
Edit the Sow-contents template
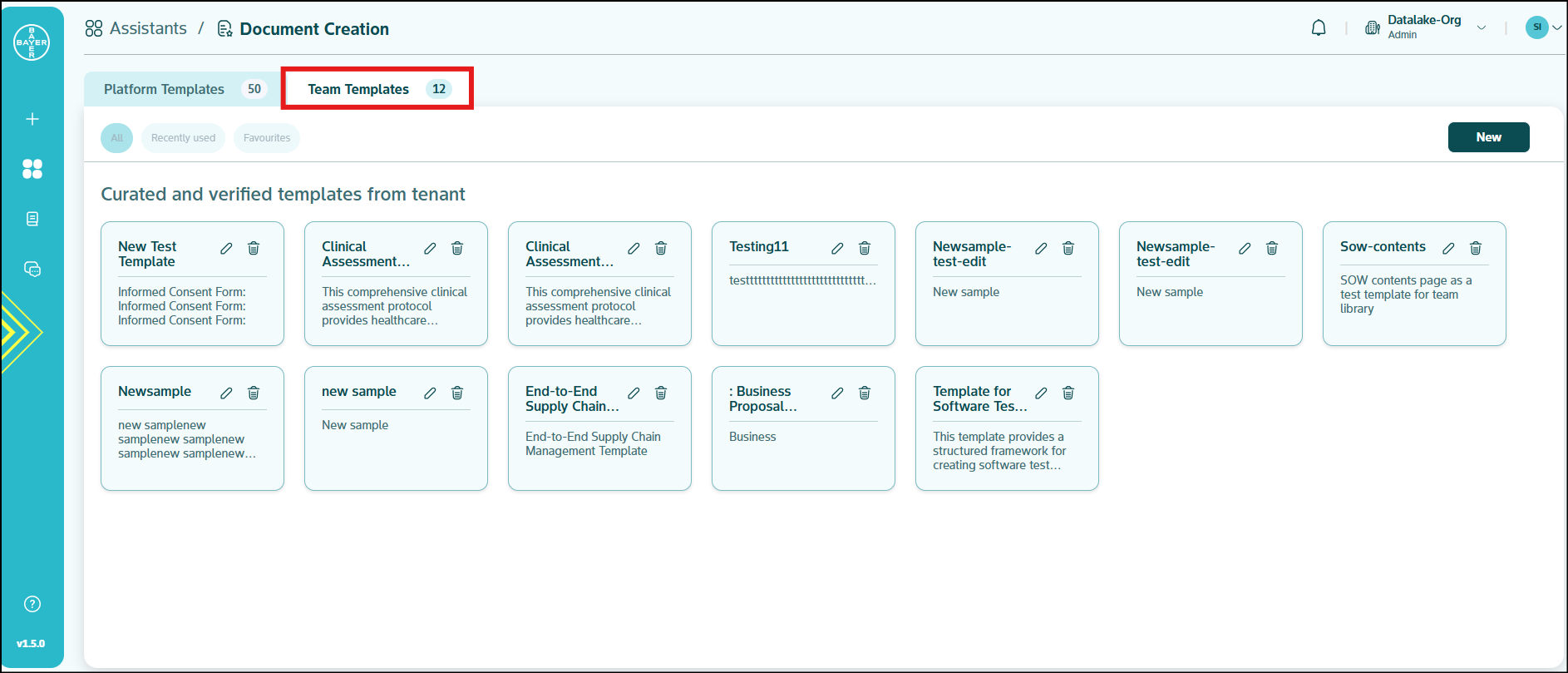1448,249
